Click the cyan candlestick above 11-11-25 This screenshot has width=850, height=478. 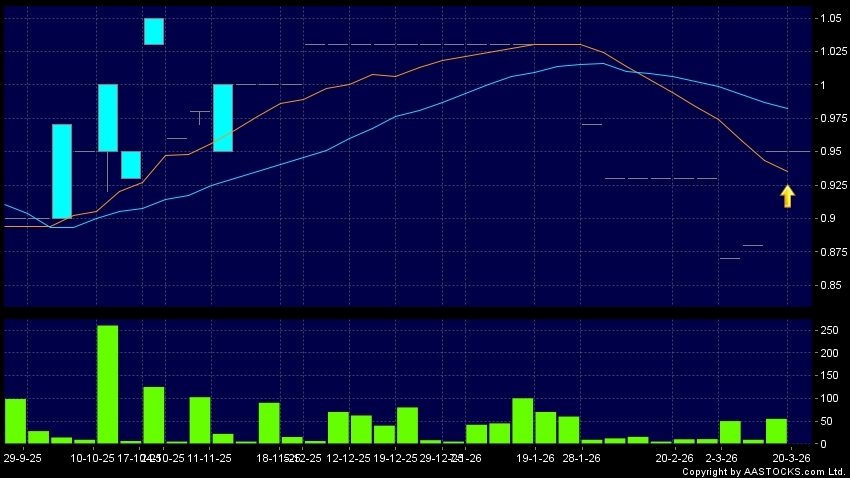pyautogui.click(x=223, y=117)
